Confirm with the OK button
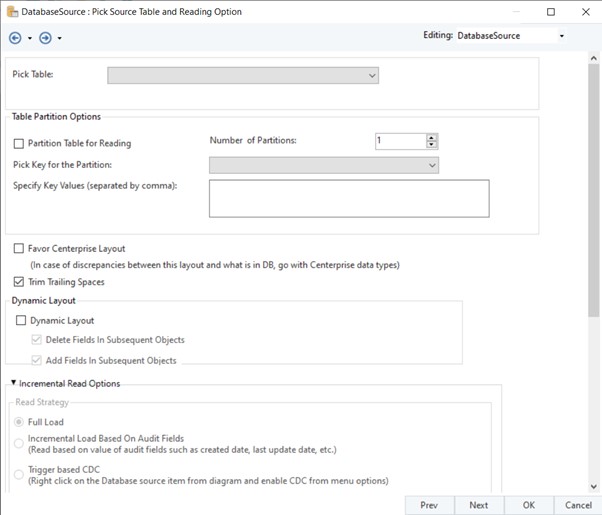Screen dimensions: 602x515 pyautogui.click(x=529, y=505)
